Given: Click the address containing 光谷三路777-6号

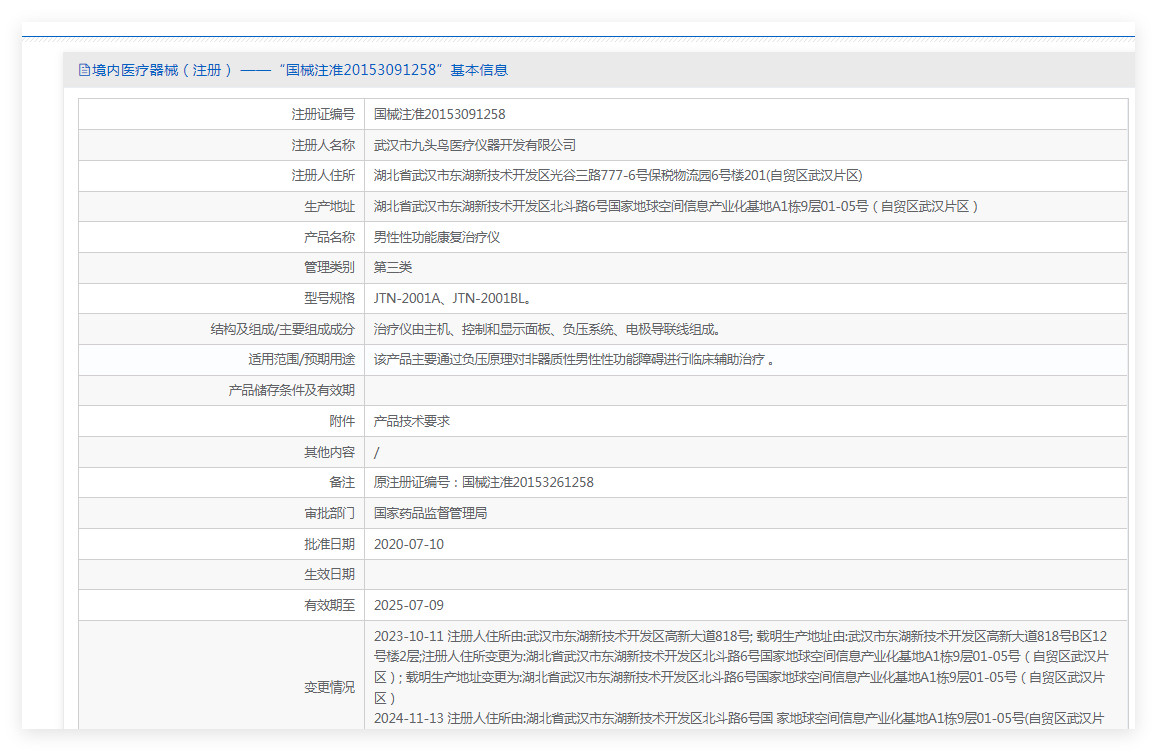Looking at the screenshot, I should (618, 176).
